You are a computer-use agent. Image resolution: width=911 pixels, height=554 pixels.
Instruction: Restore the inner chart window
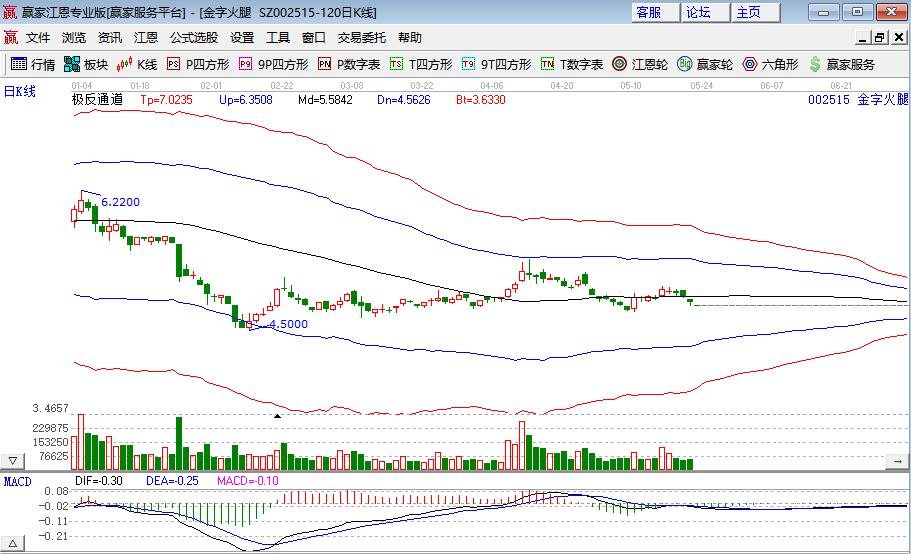point(880,38)
